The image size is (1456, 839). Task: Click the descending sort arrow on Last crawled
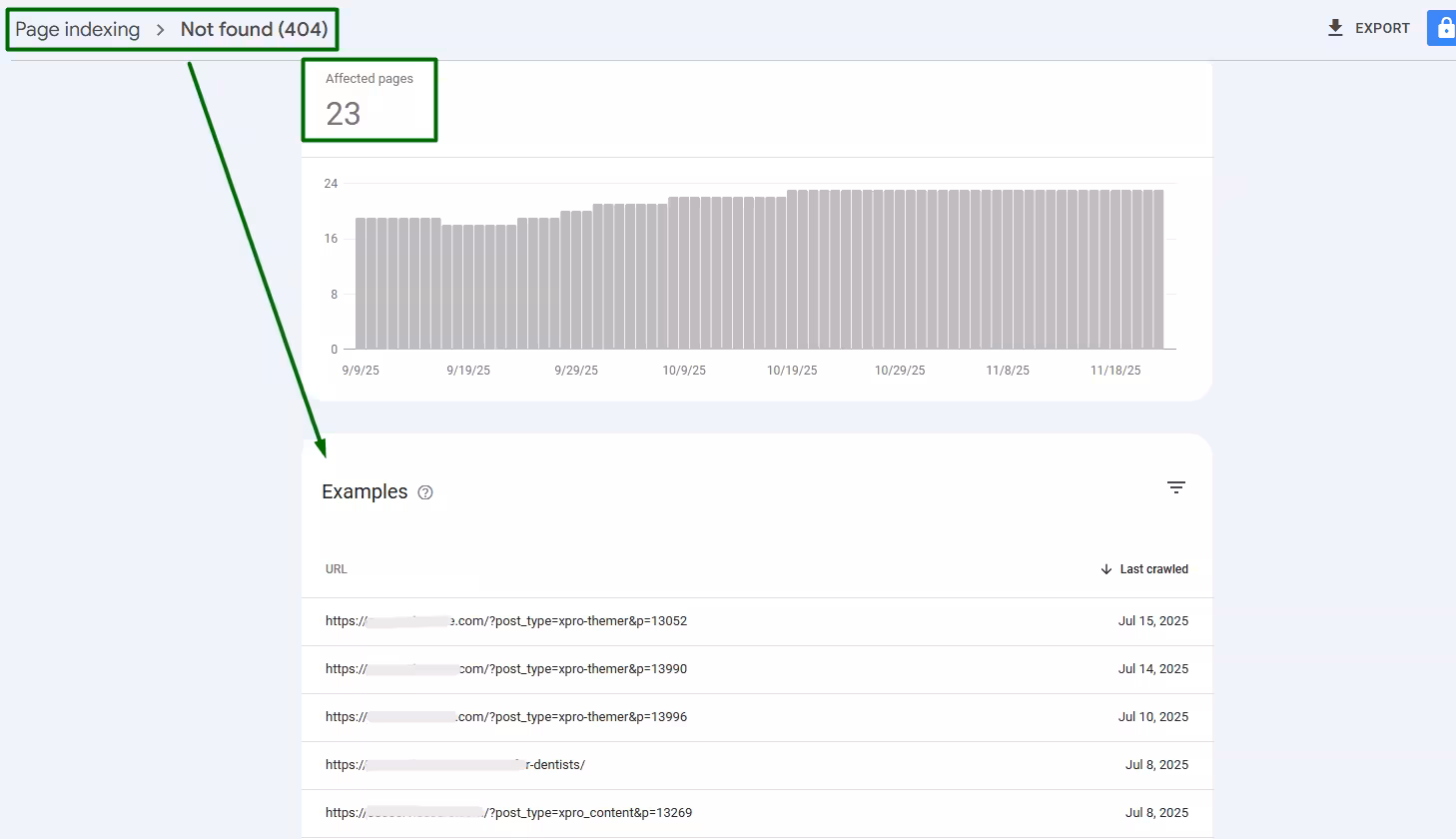(x=1105, y=568)
